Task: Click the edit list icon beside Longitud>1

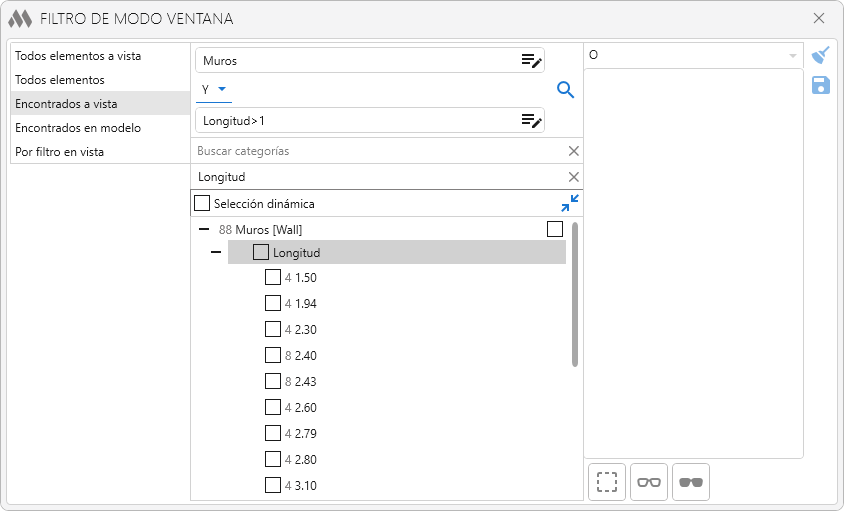Action: (531, 121)
